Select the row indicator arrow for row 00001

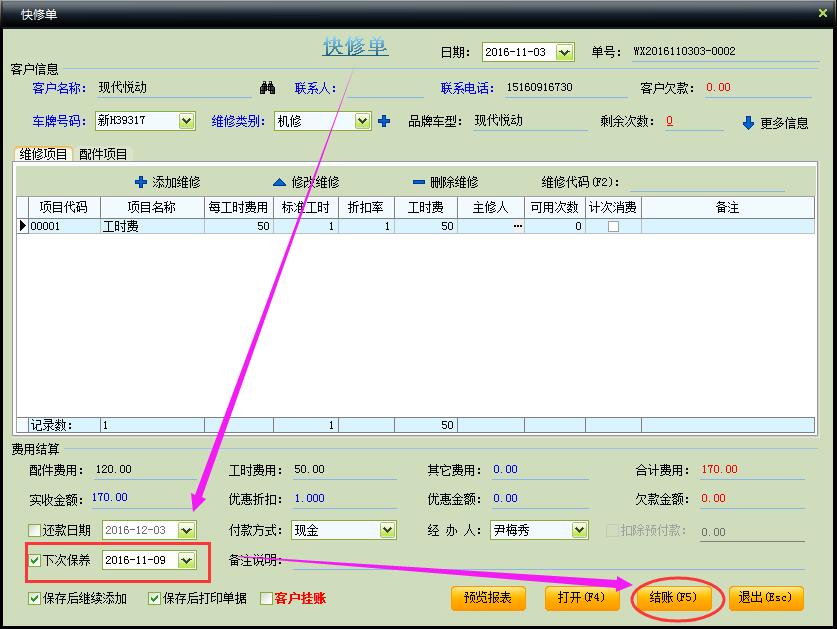[x=22, y=226]
